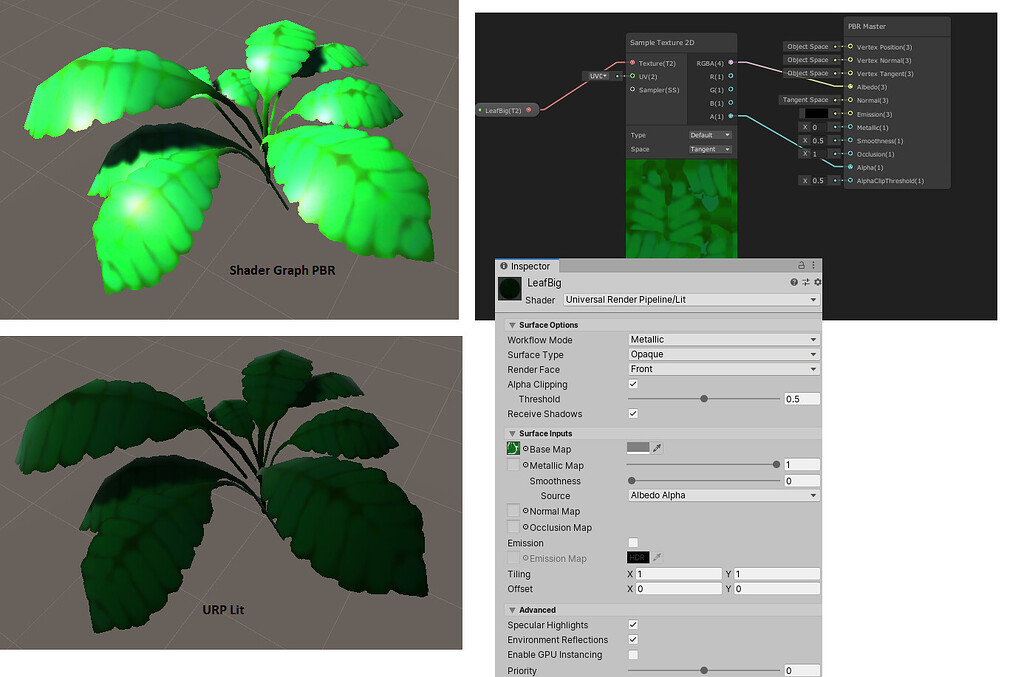Open the Workflow Mode dropdown

point(722,340)
